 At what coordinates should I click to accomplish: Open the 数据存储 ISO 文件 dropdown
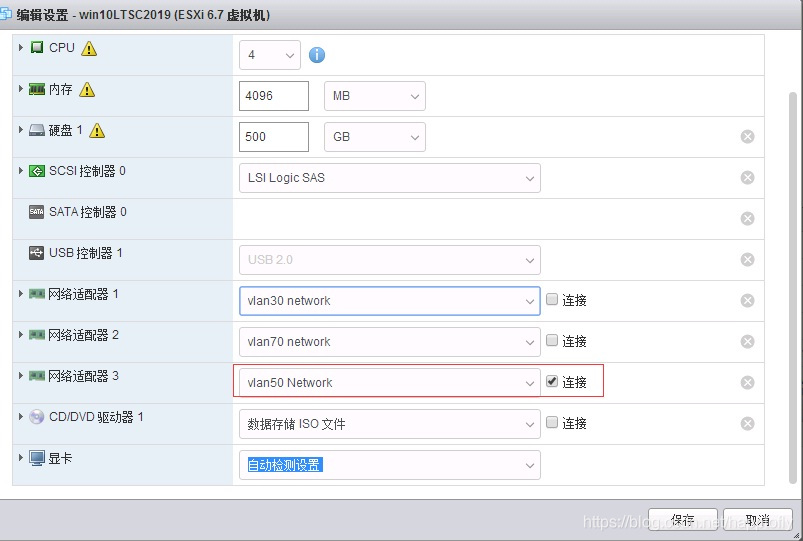coord(390,424)
